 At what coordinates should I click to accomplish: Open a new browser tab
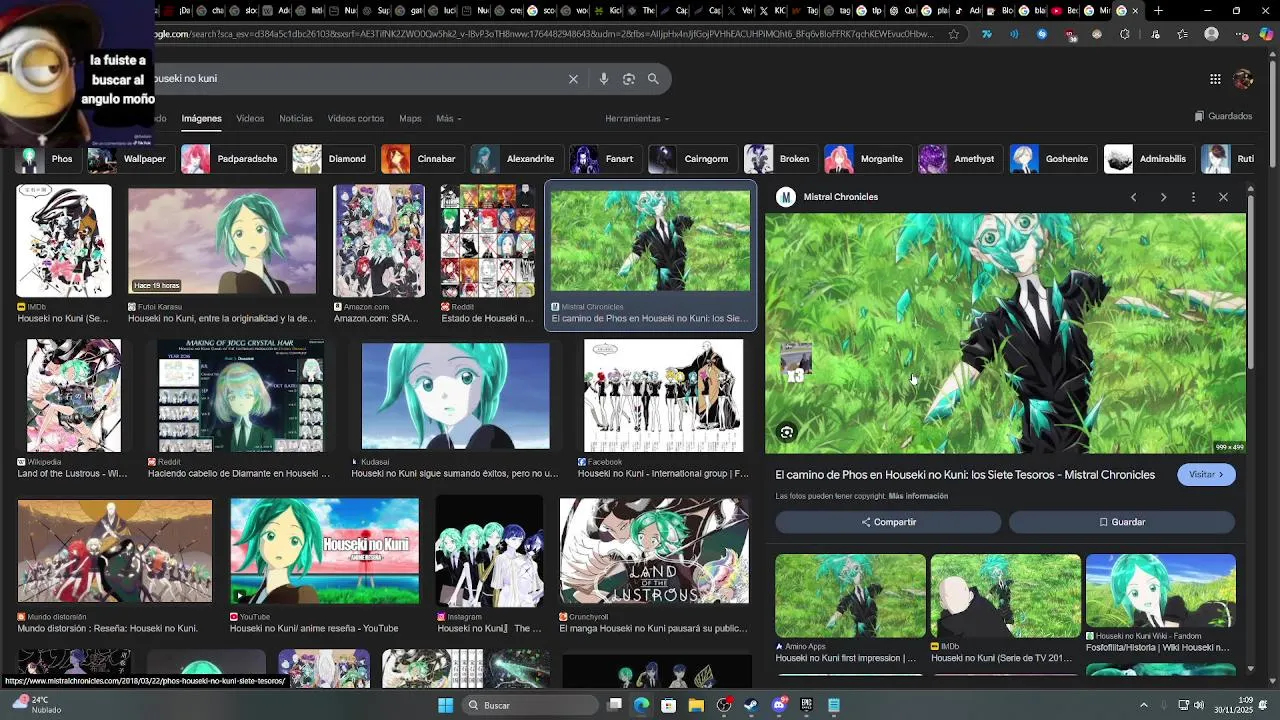pos(1158,11)
